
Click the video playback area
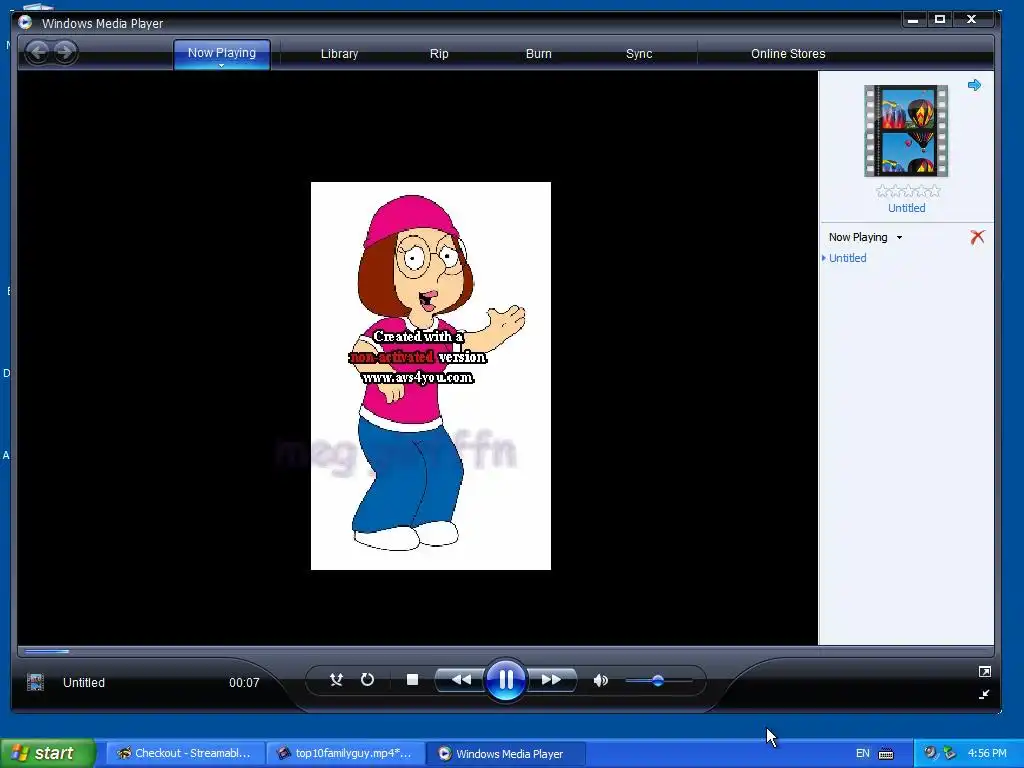(417, 358)
